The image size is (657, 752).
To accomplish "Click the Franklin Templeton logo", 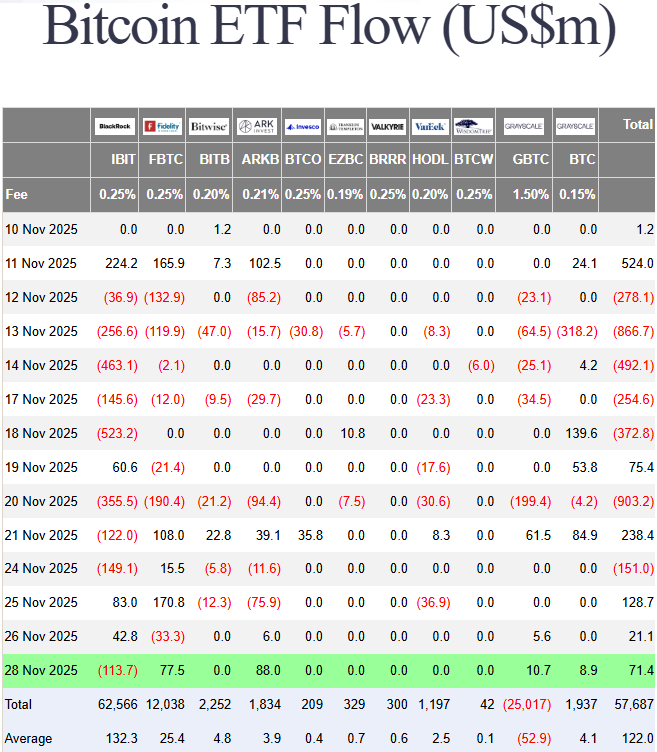I will (x=345, y=127).
